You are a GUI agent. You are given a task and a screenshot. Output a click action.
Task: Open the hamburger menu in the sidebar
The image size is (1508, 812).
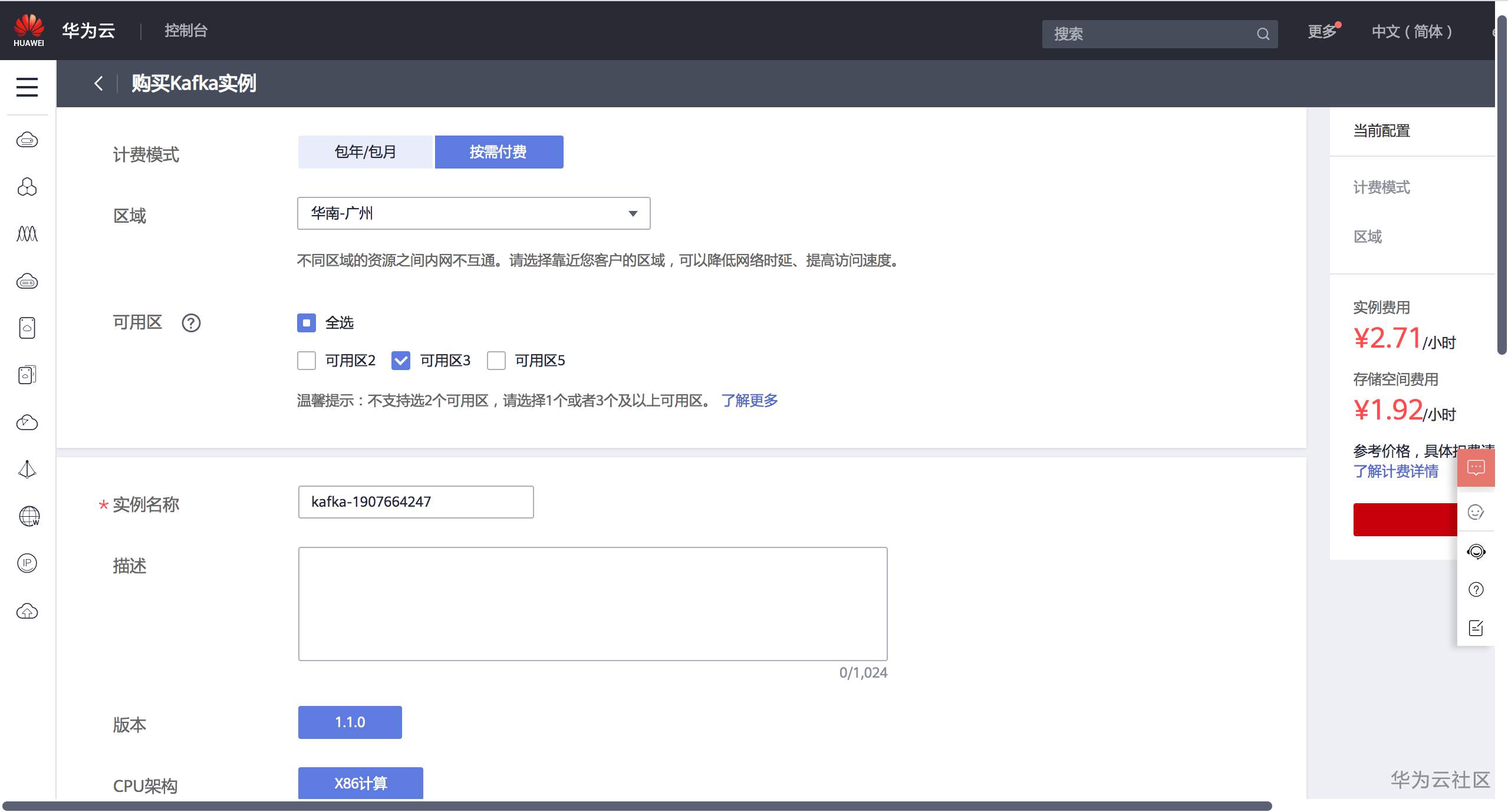click(x=27, y=87)
